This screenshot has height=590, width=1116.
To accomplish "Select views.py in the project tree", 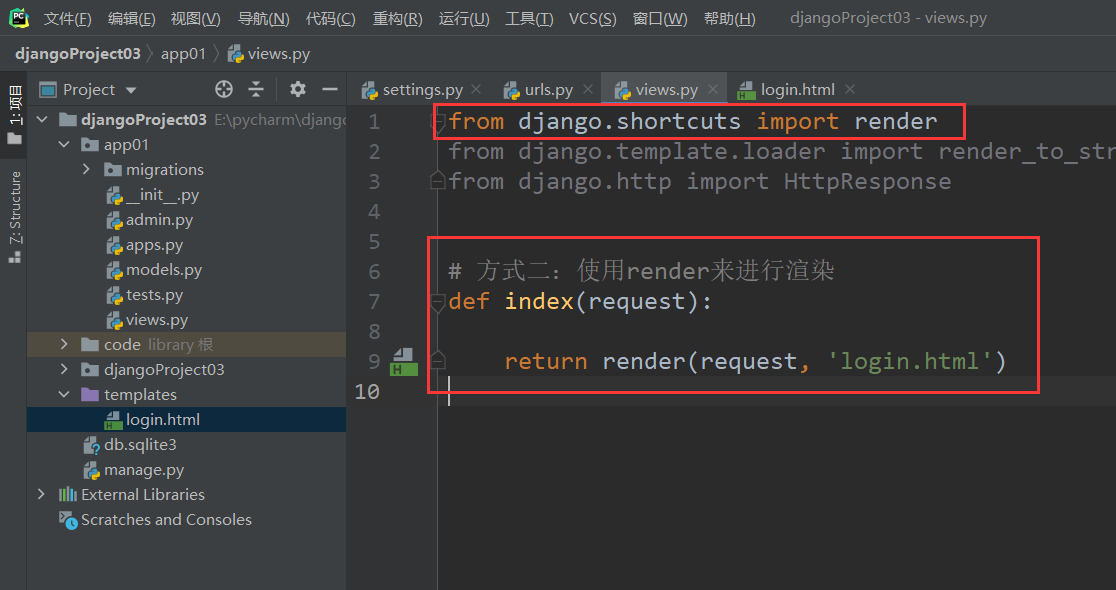I will tap(157, 320).
